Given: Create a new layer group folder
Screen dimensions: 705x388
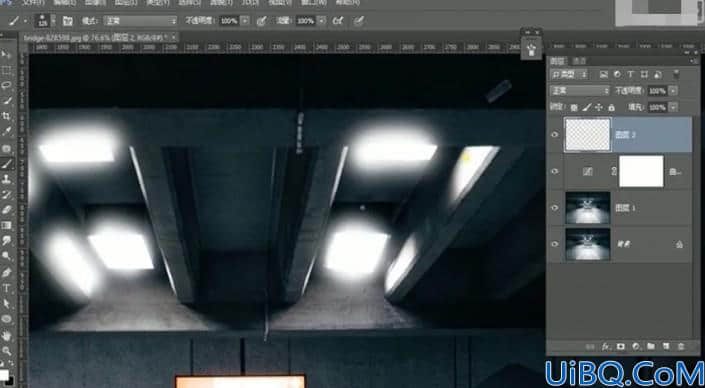Looking at the screenshot, I should [651, 346].
